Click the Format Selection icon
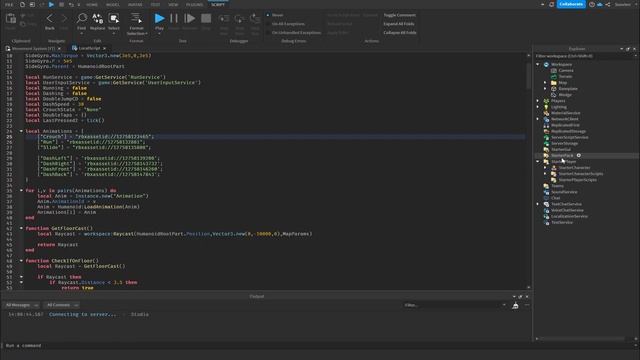The height and width of the screenshot is (360, 640). (x=136, y=18)
